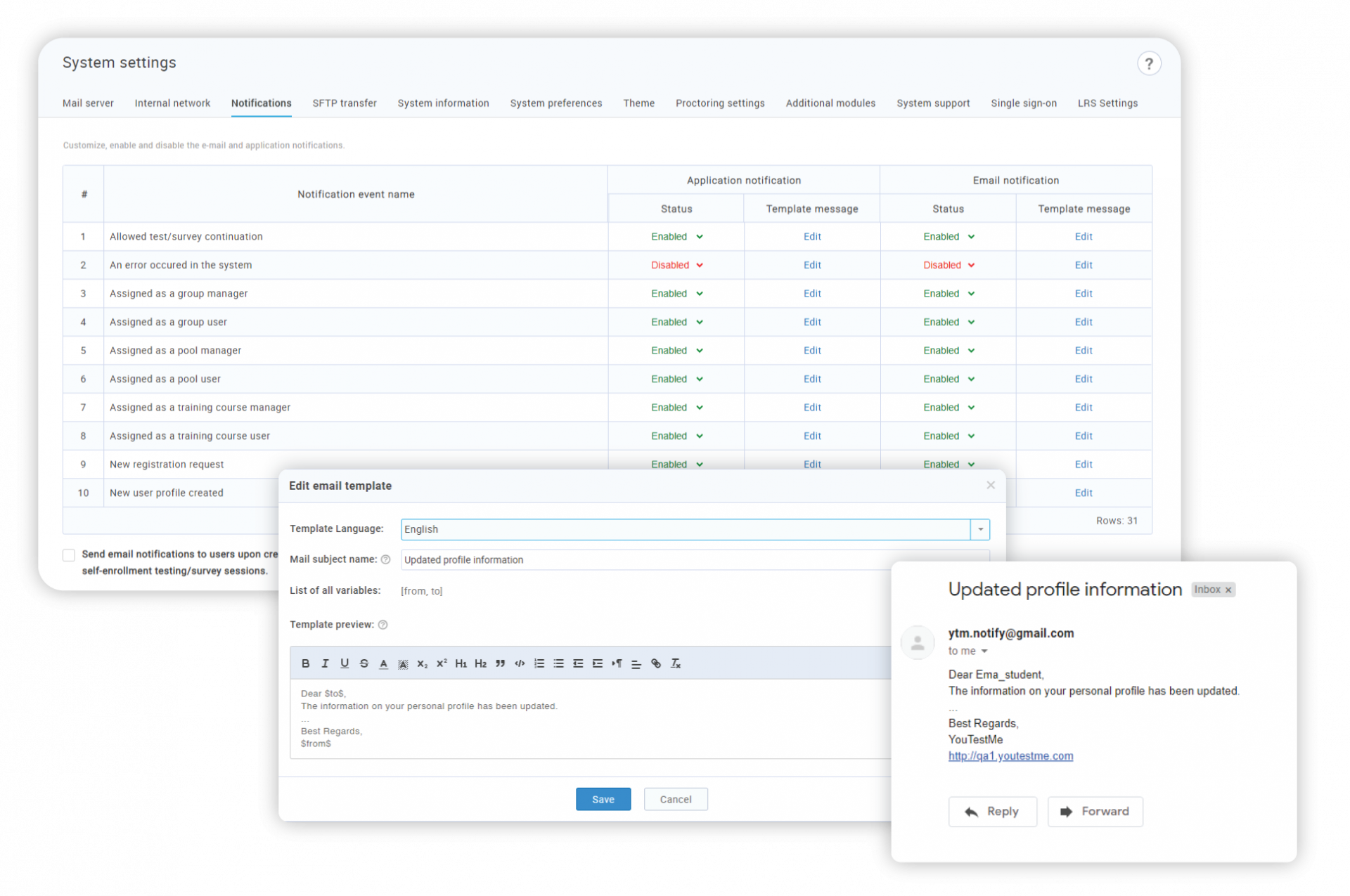1350x896 pixels.
Task: Toggle bold formatting in template editor
Action: click(x=305, y=663)
